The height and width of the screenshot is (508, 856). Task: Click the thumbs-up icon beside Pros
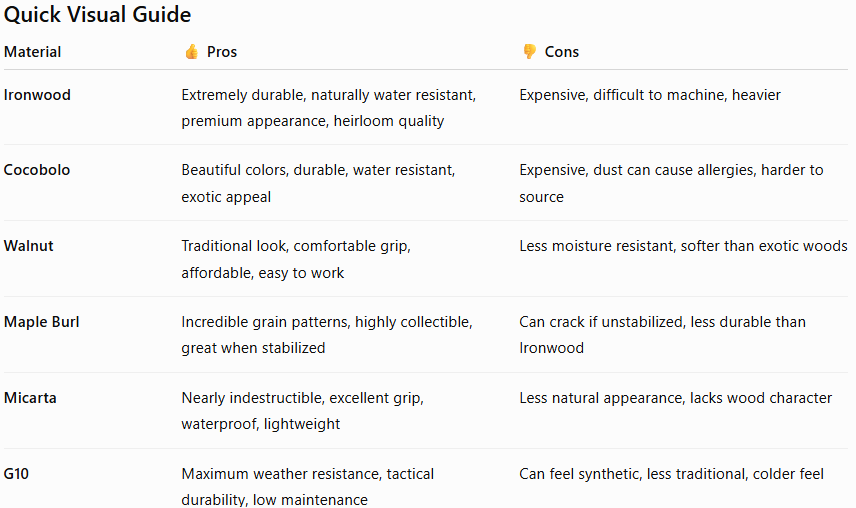[192, 52]
